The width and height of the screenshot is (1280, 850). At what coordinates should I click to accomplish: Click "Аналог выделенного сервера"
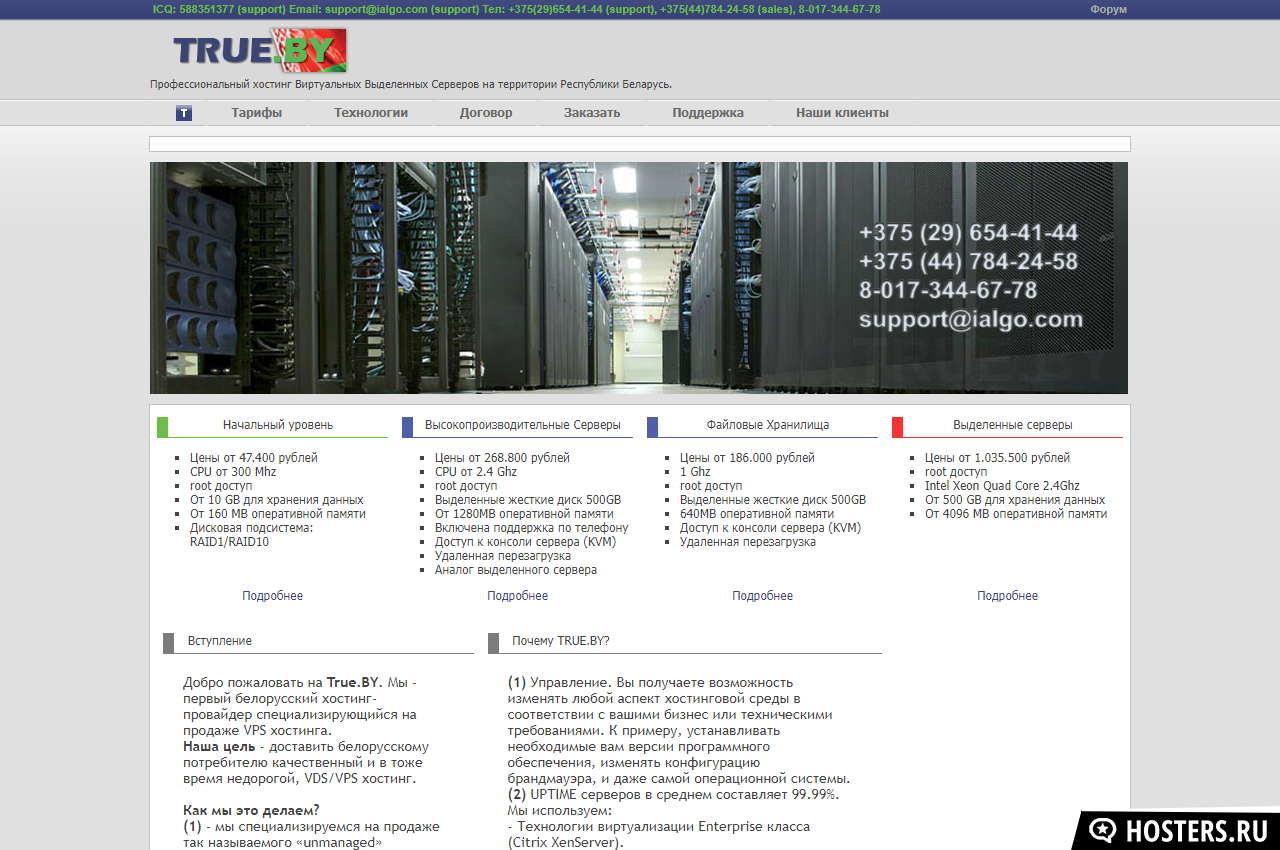coord(516,570)
